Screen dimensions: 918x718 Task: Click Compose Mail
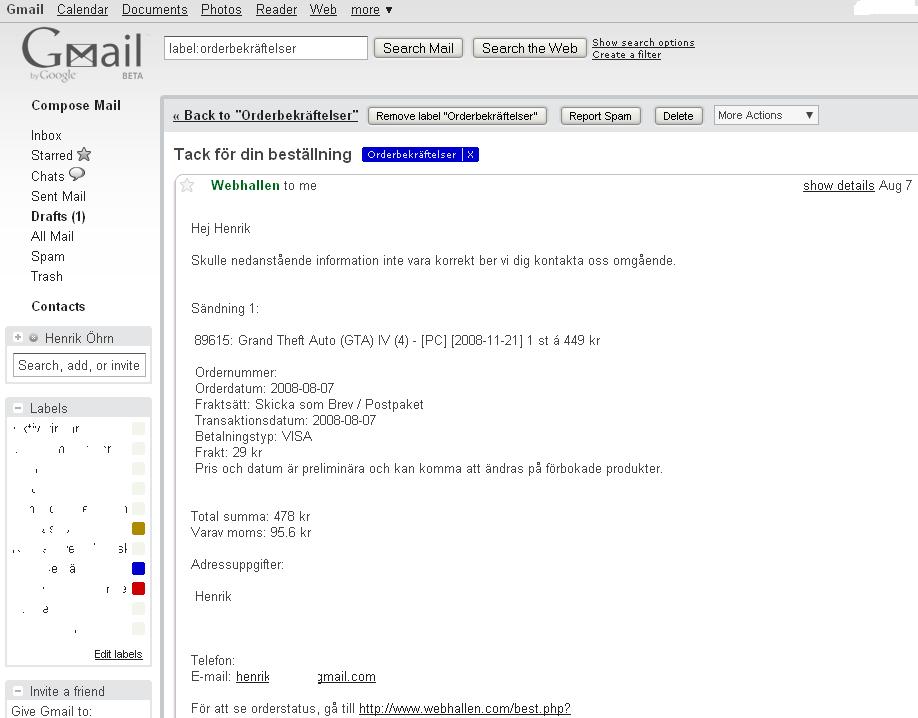click(x=76, y=105)
